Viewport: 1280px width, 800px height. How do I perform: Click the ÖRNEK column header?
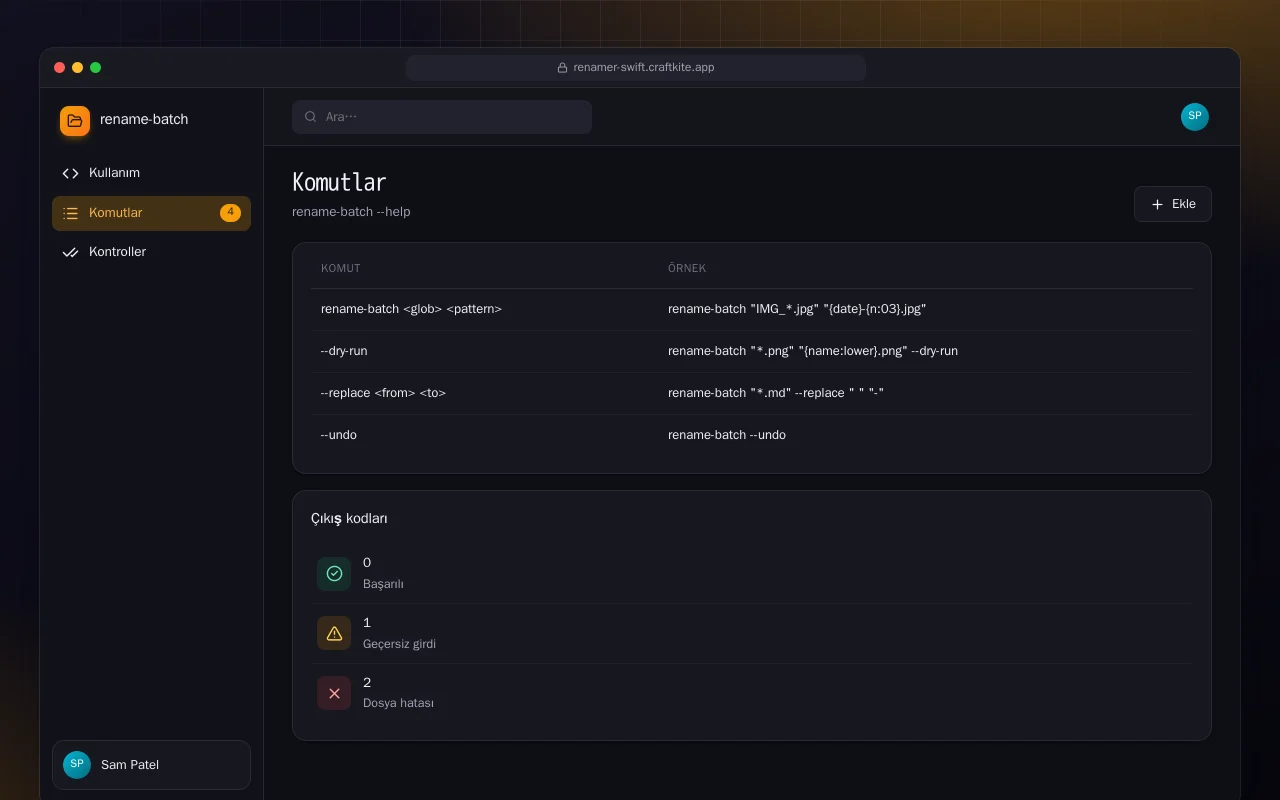[x=687, y=269]
